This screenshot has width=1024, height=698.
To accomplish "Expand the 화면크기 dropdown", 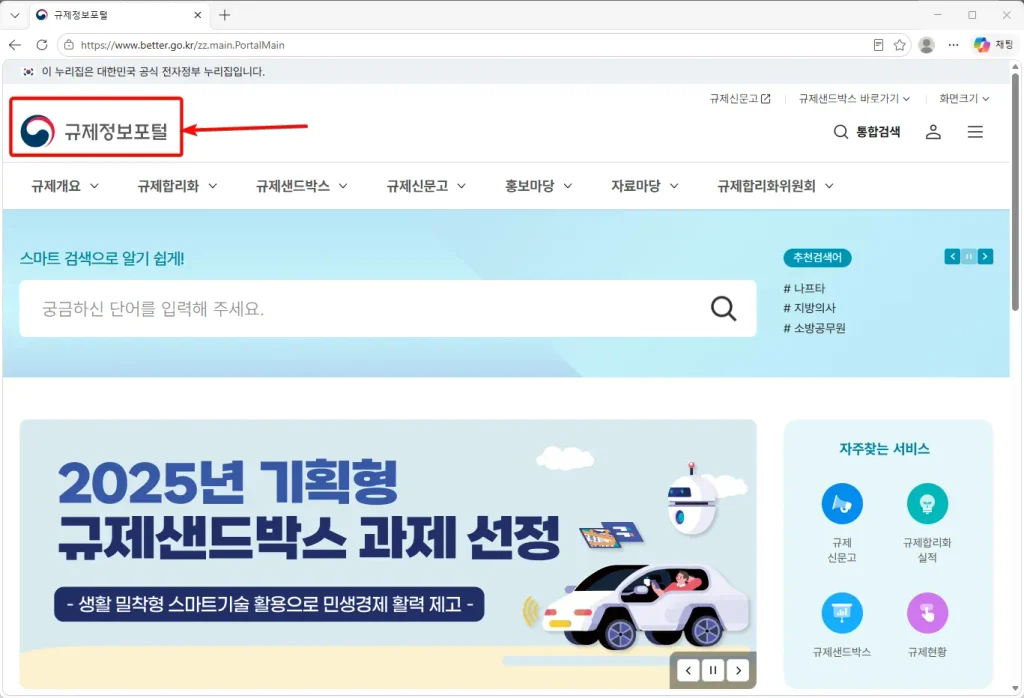I will tap(964, 99).
